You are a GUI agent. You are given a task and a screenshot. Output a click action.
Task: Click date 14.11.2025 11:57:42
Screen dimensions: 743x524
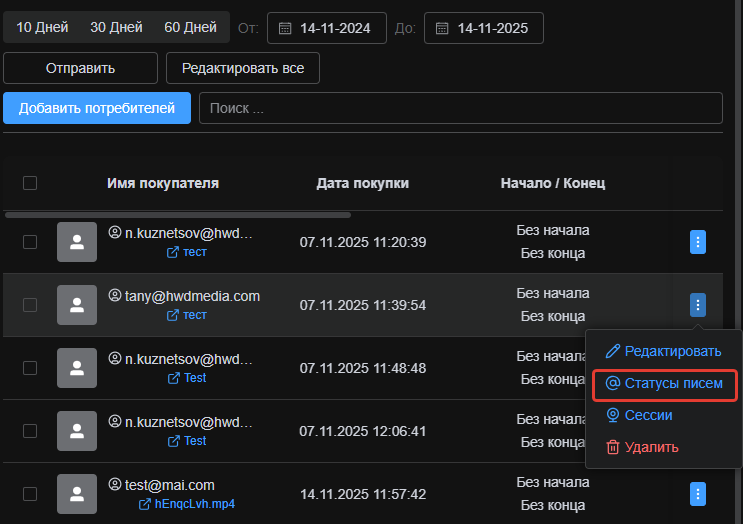coord(362,494)
